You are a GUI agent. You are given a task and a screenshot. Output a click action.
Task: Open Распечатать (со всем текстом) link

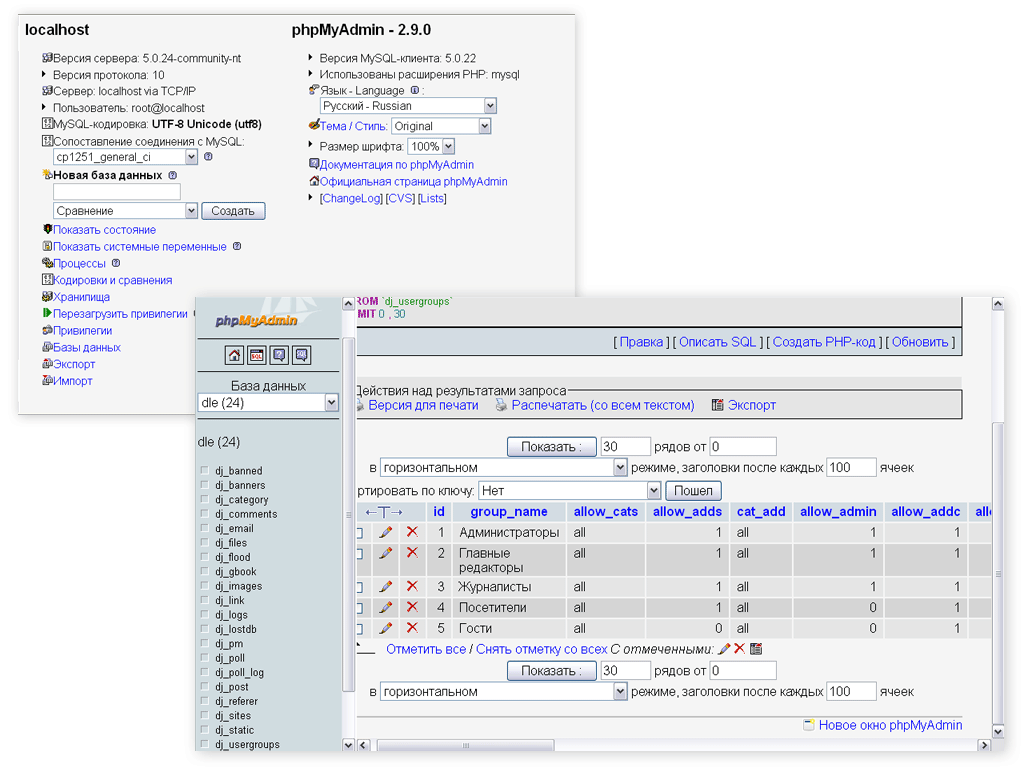pos(603,406)
